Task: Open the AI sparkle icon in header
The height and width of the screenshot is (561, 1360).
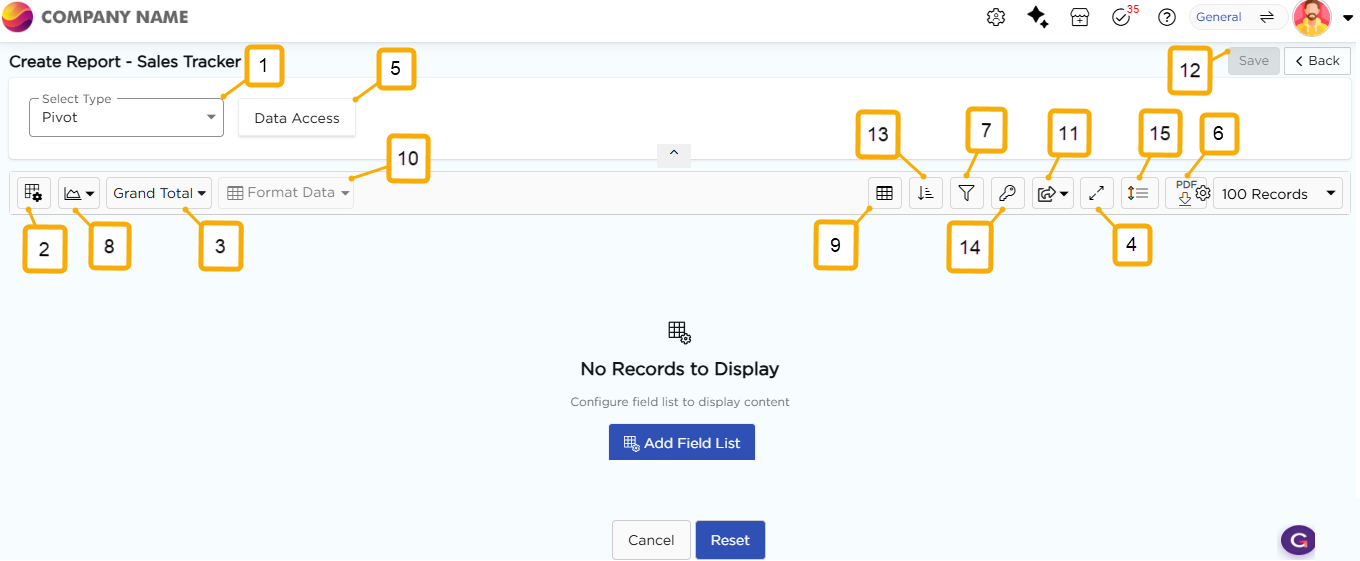Action: tap(1038, 17)
